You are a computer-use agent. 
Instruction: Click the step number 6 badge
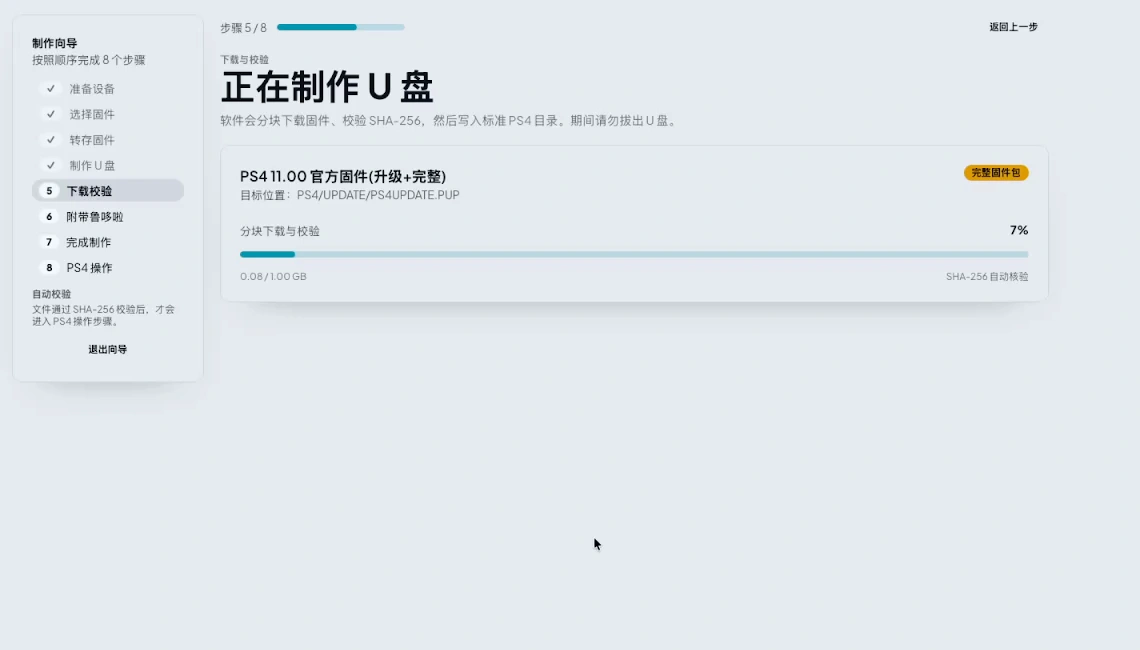tap(49, 217)
